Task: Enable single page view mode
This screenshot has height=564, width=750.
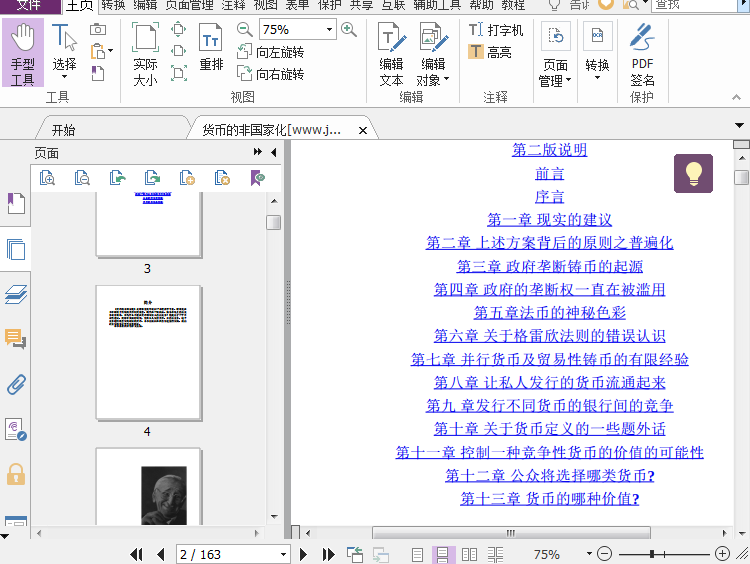Action: [x=417, y=554]
